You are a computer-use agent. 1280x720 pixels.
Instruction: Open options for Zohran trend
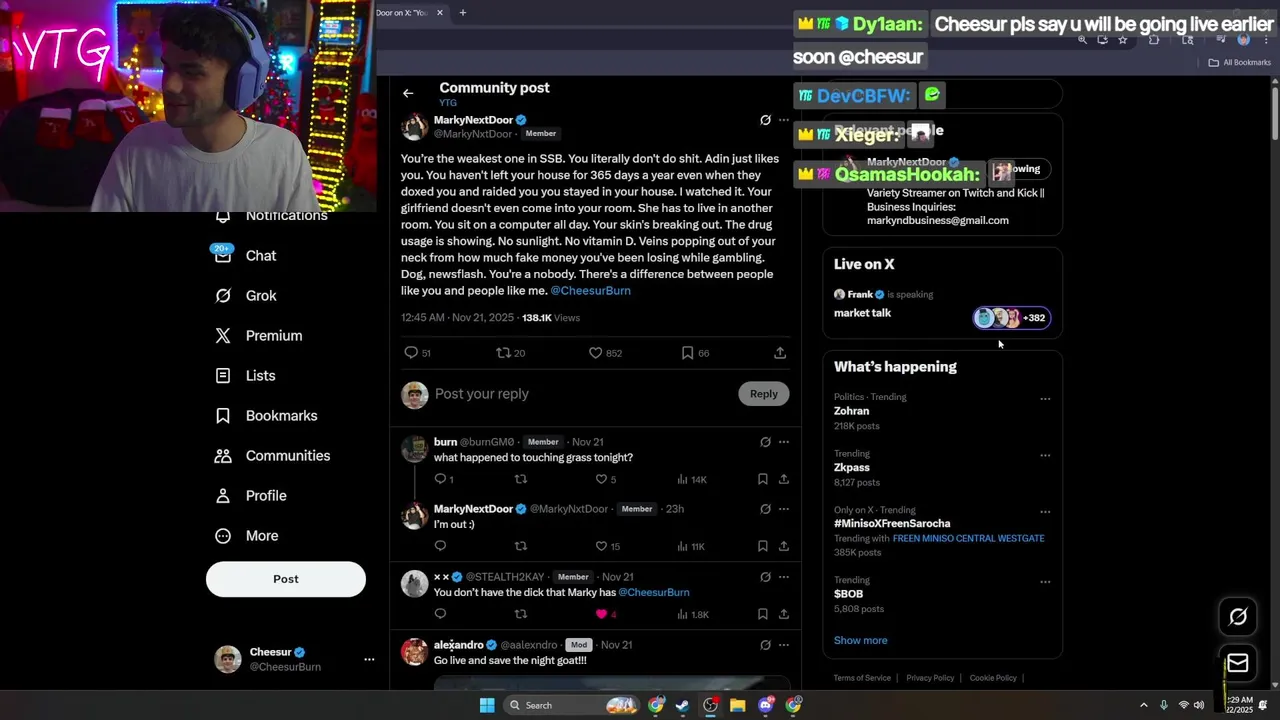tap(1045, 399)
